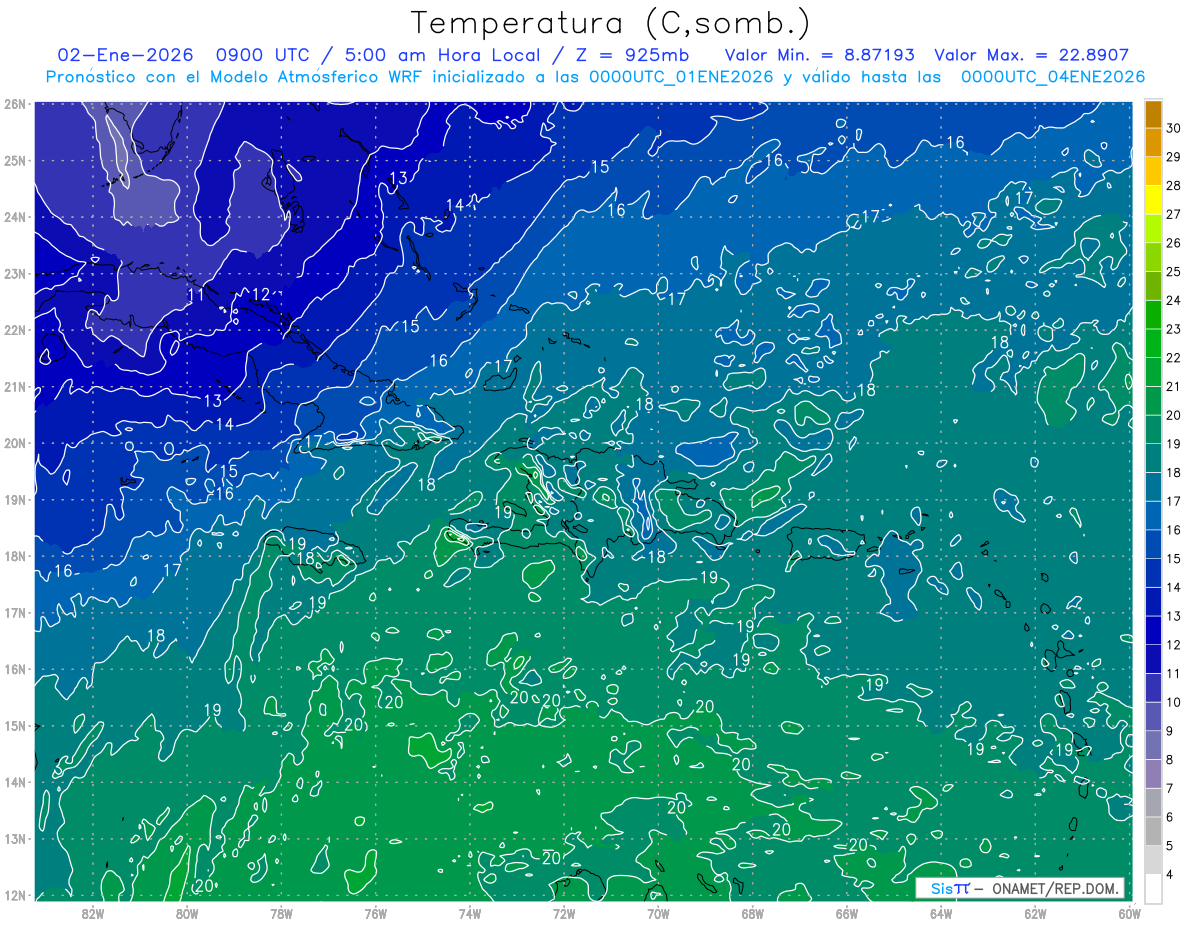
Task: Pick the yellow swatch between legend 27 and 28
Action: point(1154,200)
